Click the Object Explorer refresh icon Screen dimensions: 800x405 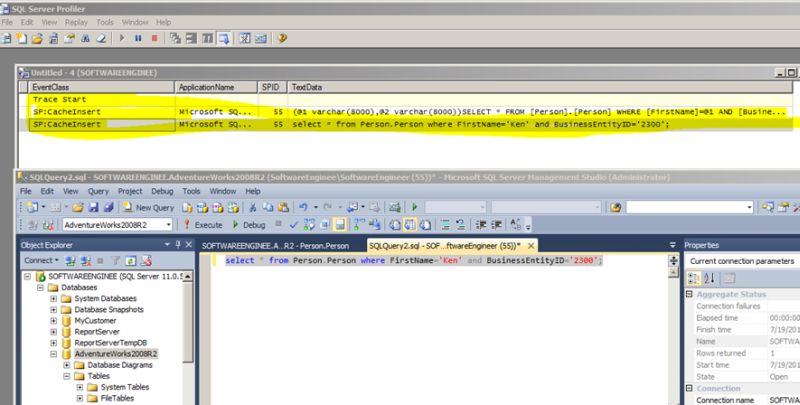pos(131,261)
